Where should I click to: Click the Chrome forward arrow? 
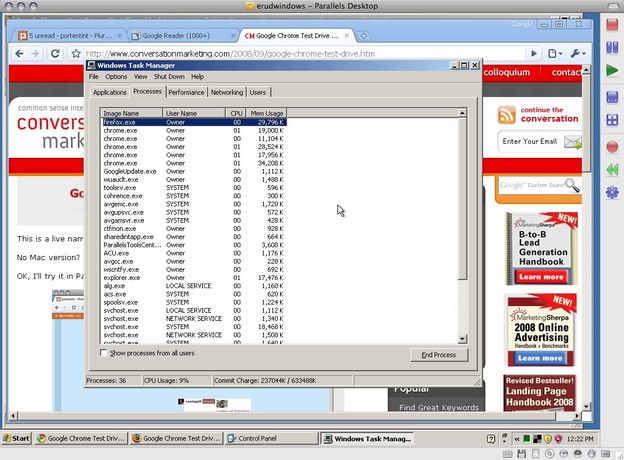pos(35,53)
